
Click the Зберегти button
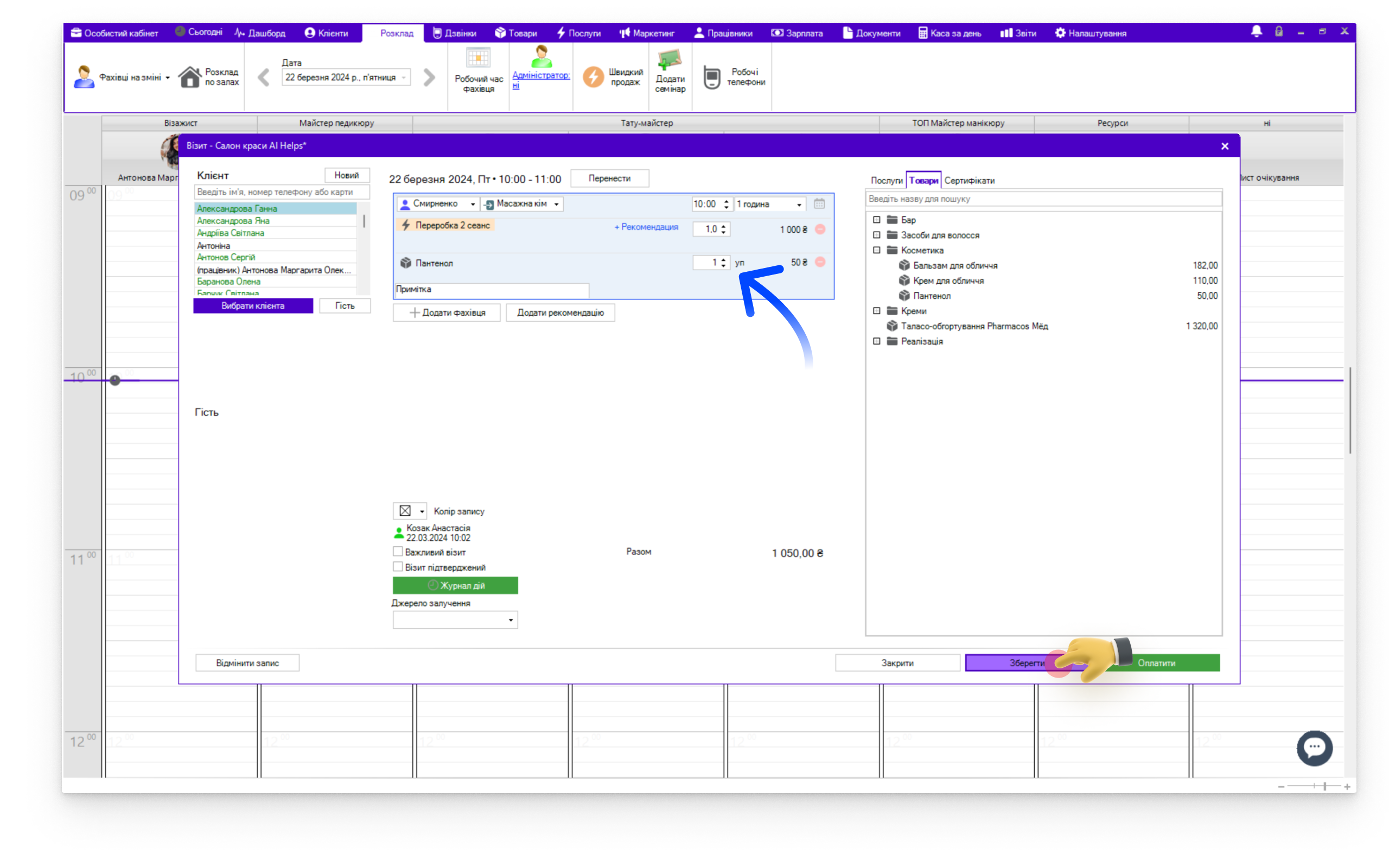[x=1027, y=662]
